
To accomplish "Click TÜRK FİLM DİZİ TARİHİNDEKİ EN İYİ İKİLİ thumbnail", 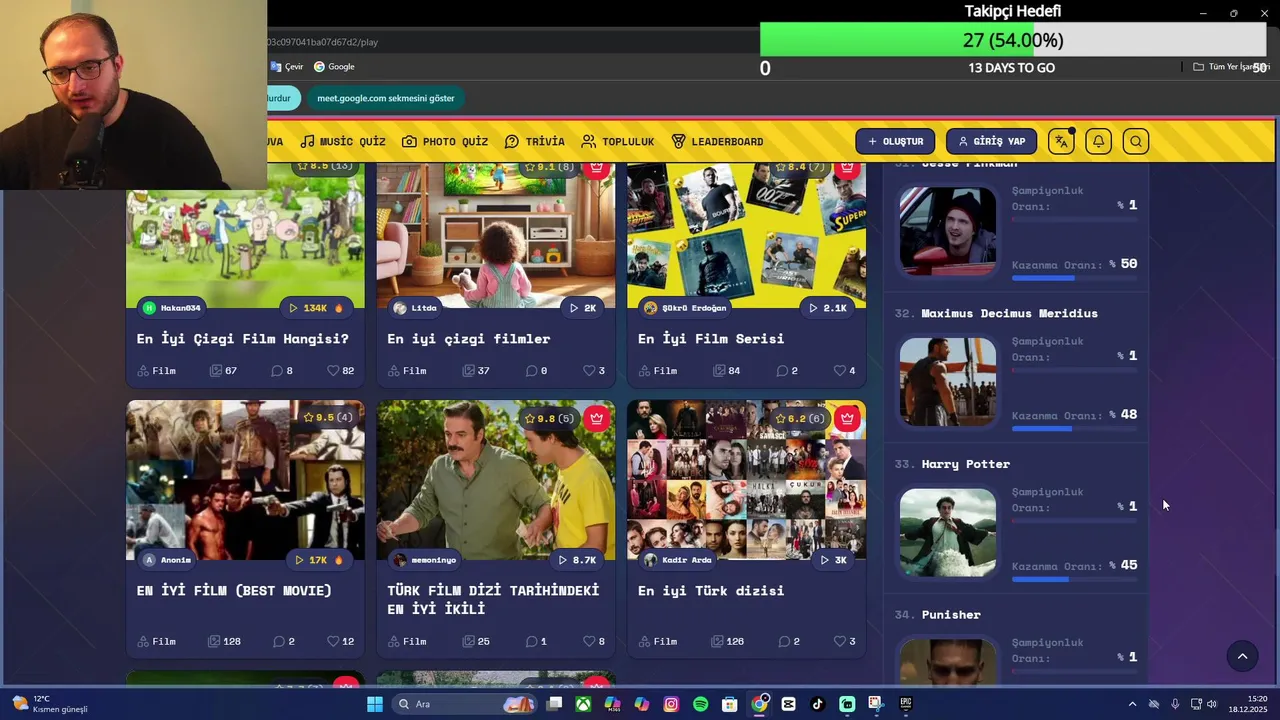I will (496, 480).
